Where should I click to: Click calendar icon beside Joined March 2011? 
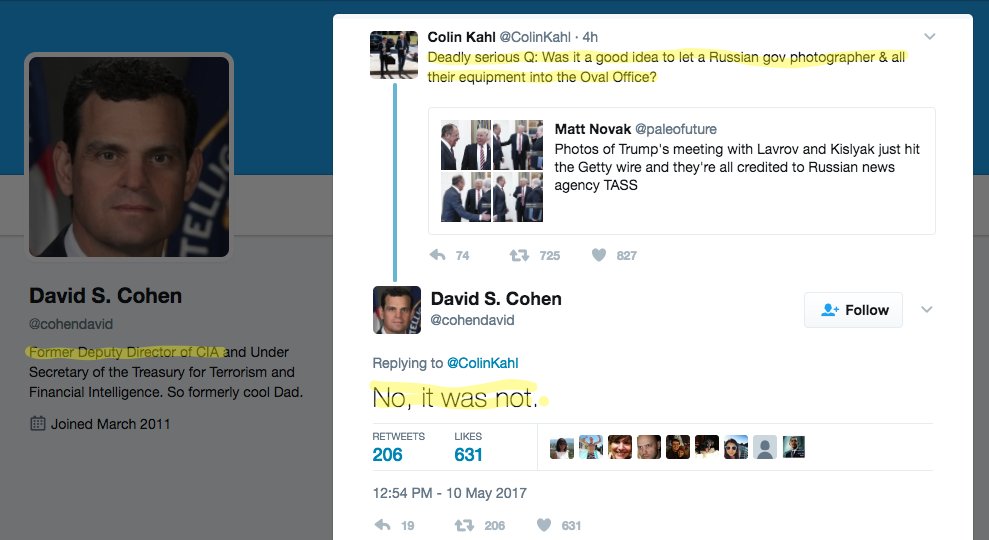[x=38, y=423]
